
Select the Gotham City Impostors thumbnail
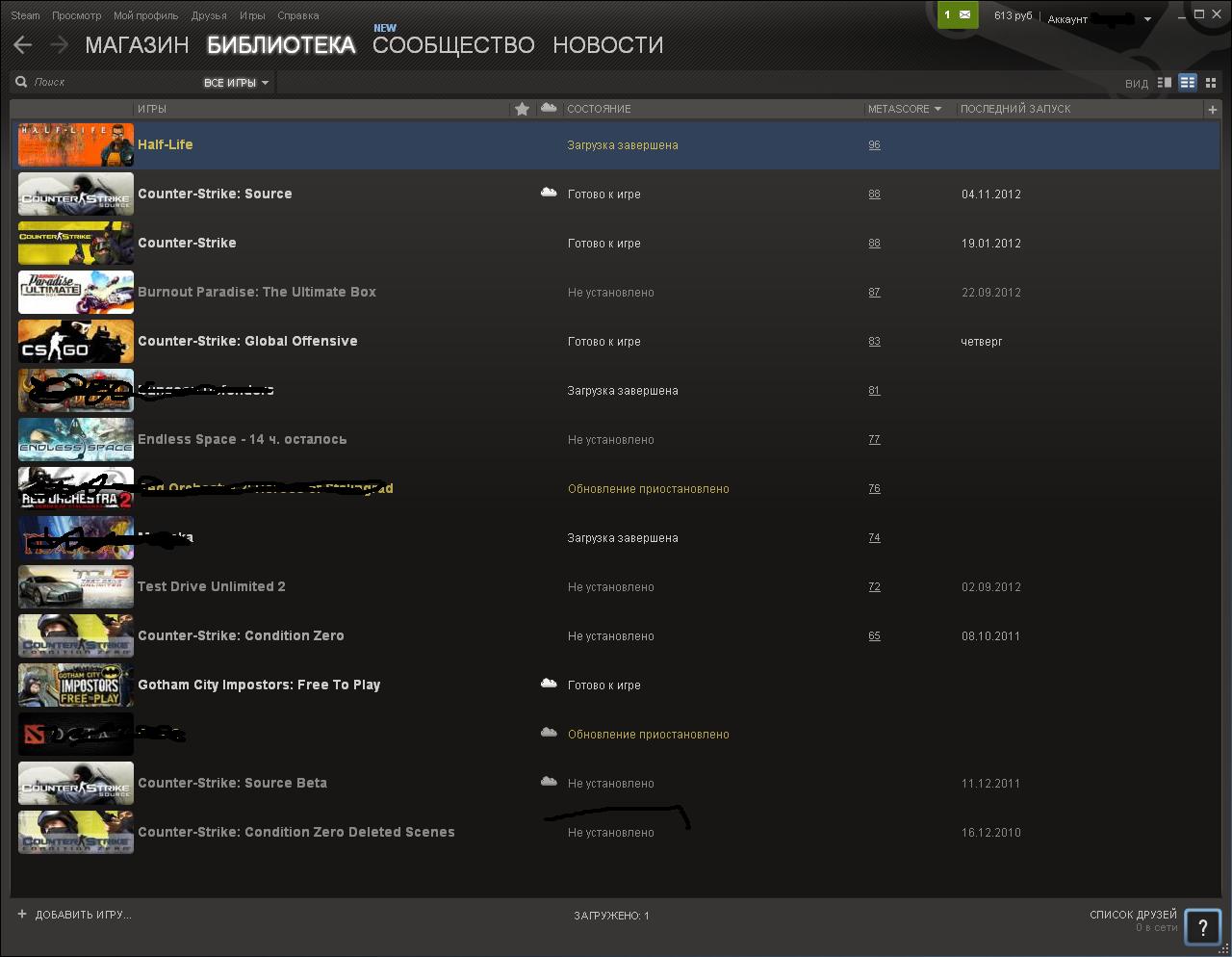pos(76,685)
